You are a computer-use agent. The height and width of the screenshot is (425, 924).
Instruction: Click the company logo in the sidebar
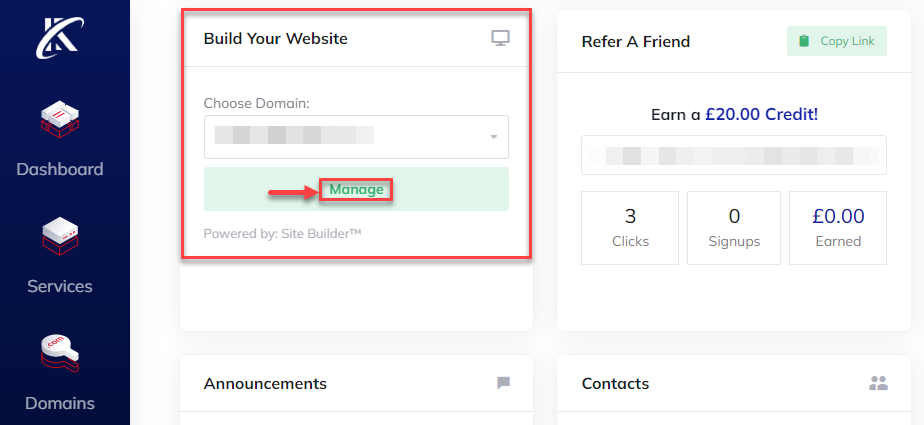59,37
